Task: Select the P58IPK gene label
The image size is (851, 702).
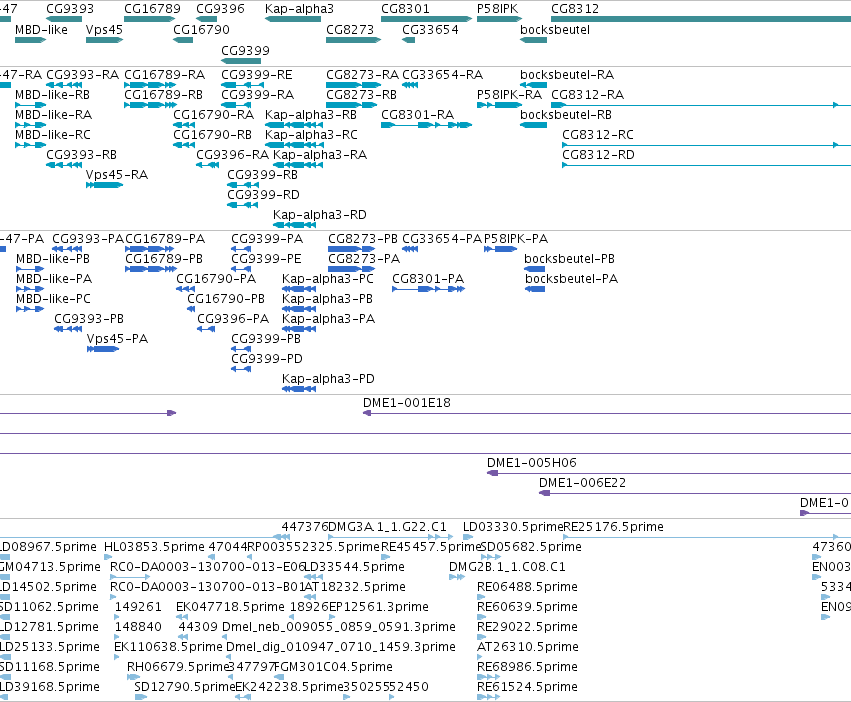Action: tap(498, 9)
